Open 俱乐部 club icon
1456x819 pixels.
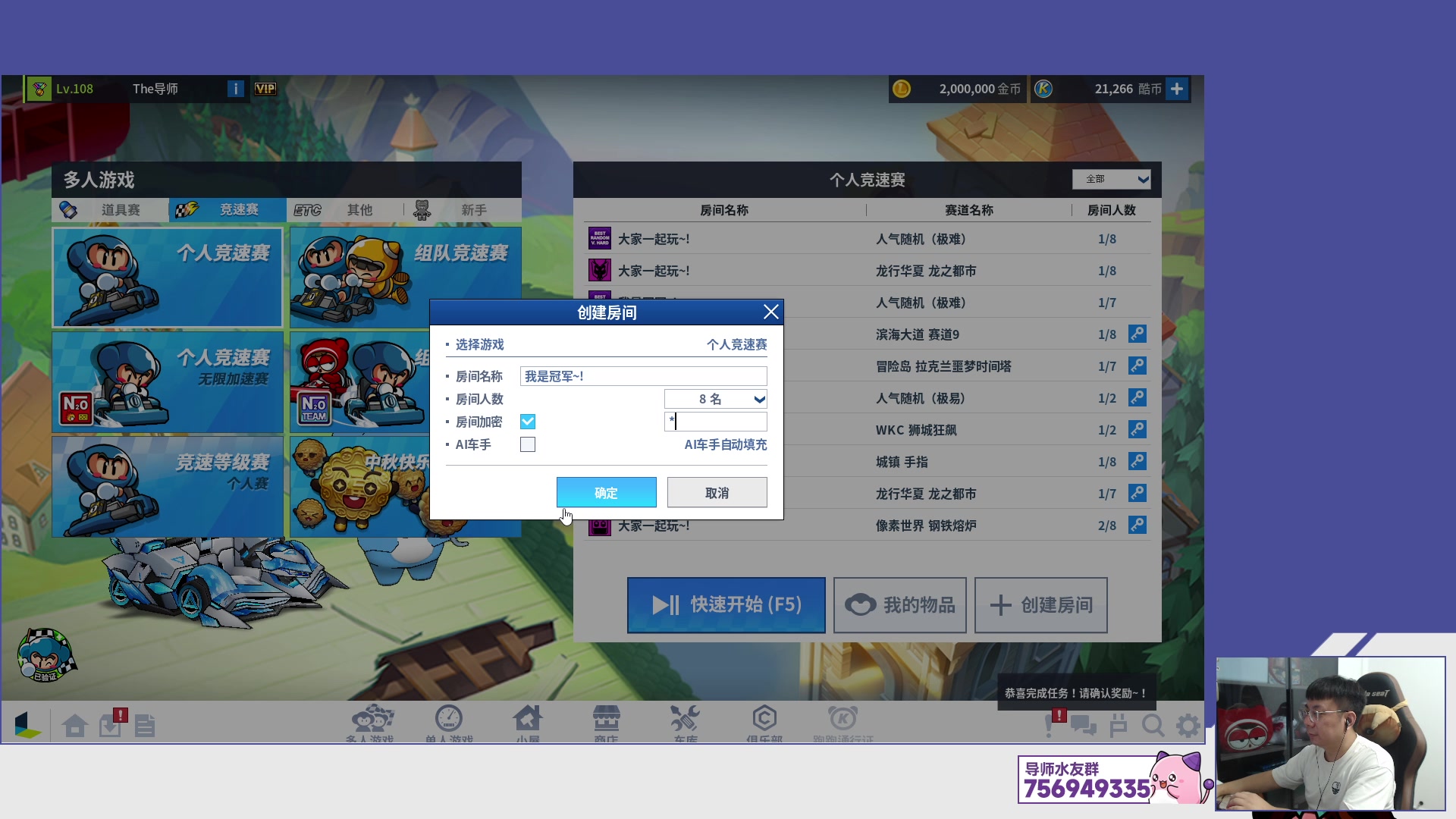point(764,723)
